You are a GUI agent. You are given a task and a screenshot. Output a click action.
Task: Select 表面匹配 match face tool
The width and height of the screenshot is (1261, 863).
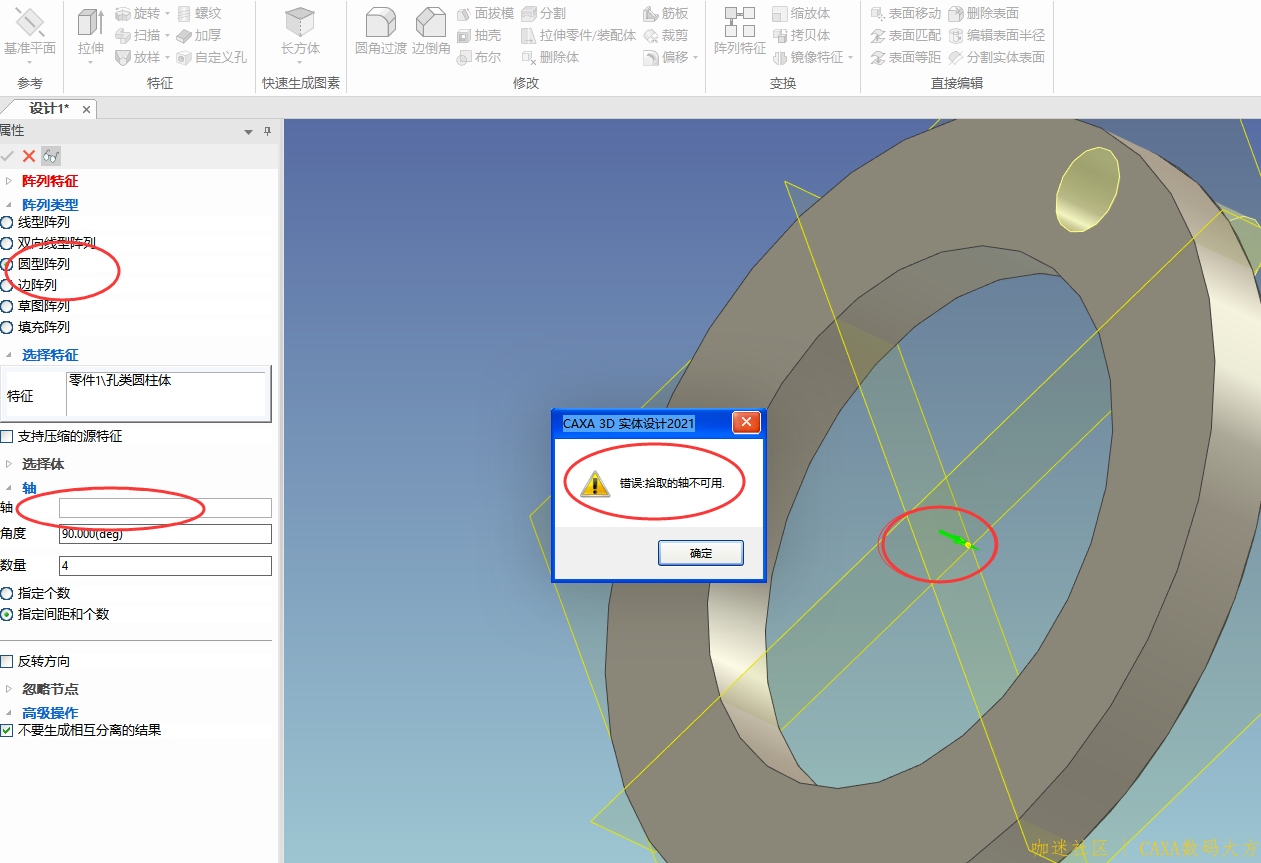click(x=905, y=35)
